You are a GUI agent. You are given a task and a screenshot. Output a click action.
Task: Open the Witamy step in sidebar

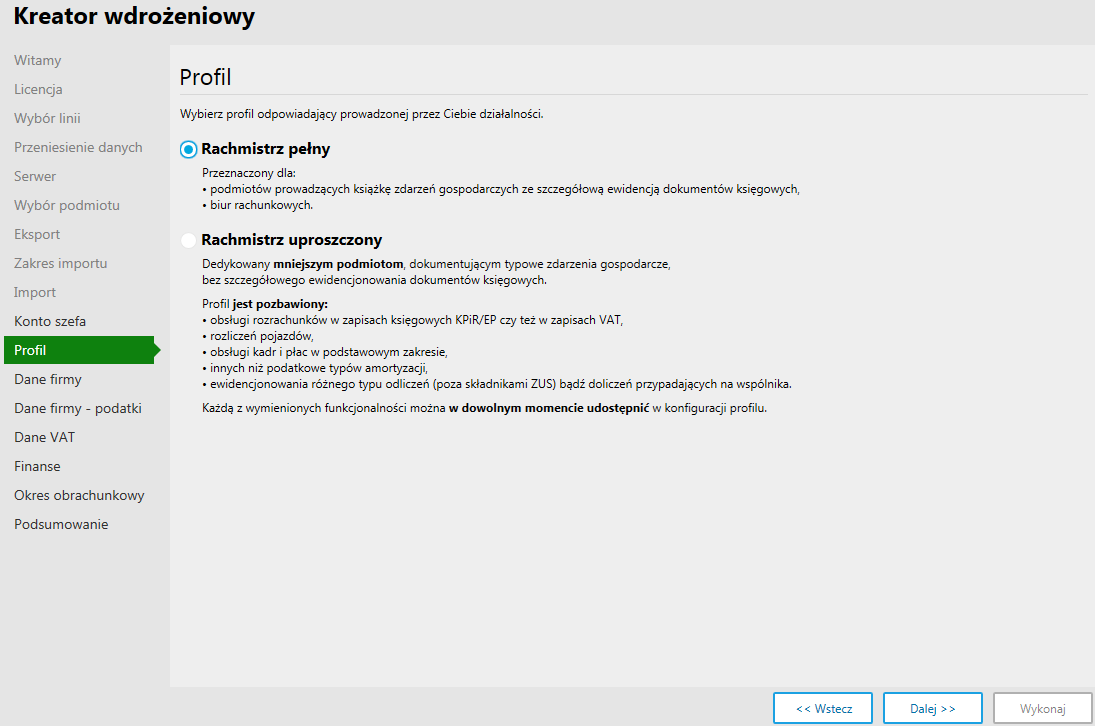click(38, 60)
